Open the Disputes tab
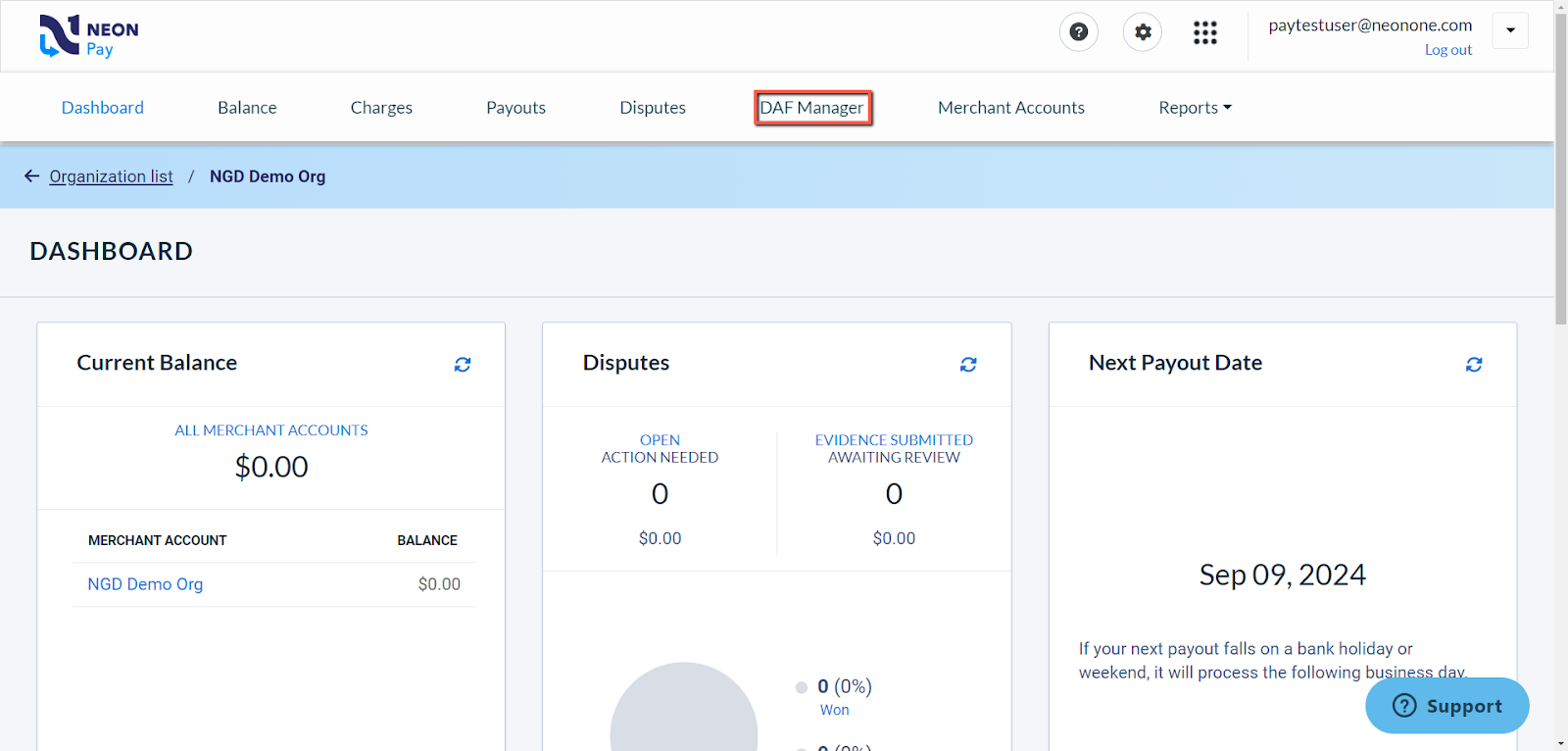The image size is (1568, 751). click(653, 108)
